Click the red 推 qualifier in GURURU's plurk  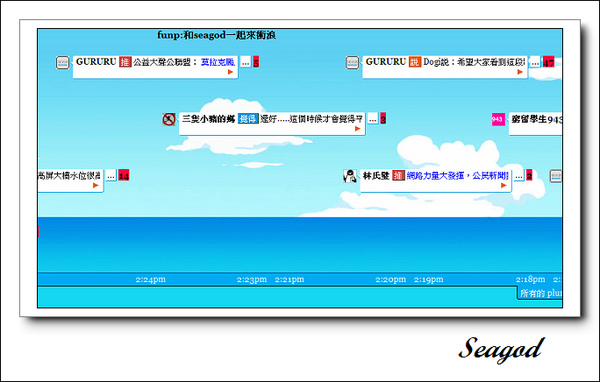click(125, 62)
